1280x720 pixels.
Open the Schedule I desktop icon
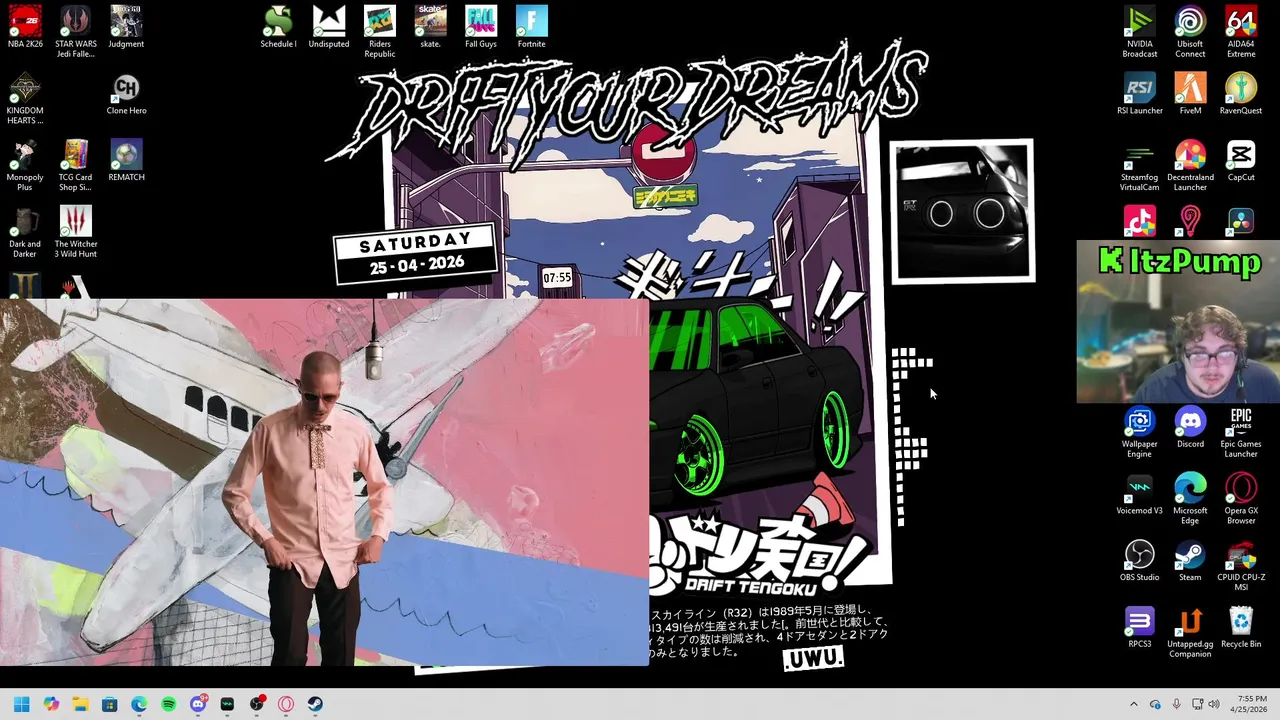pos(278,27)
